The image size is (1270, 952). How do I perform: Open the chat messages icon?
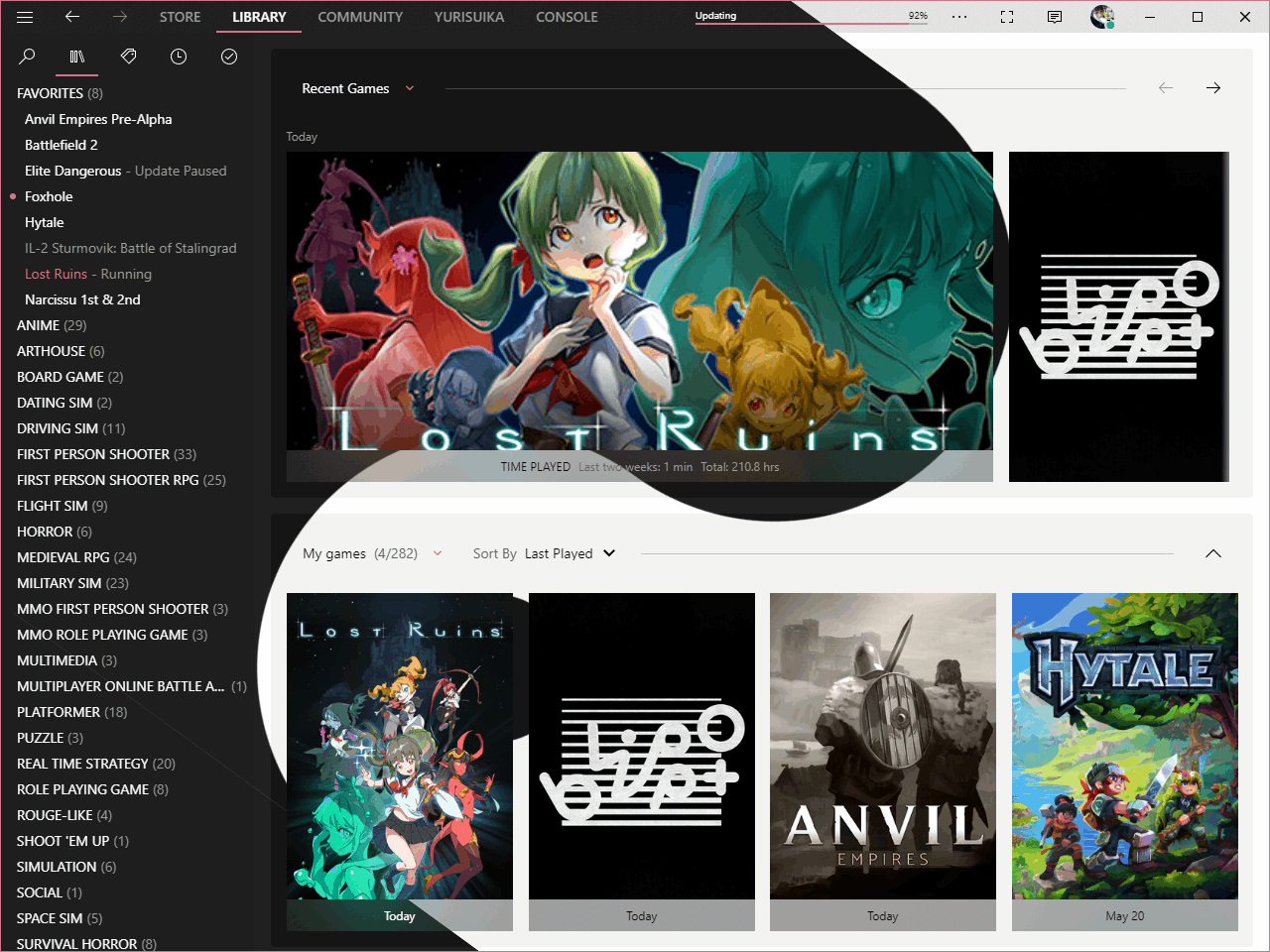1055,17
